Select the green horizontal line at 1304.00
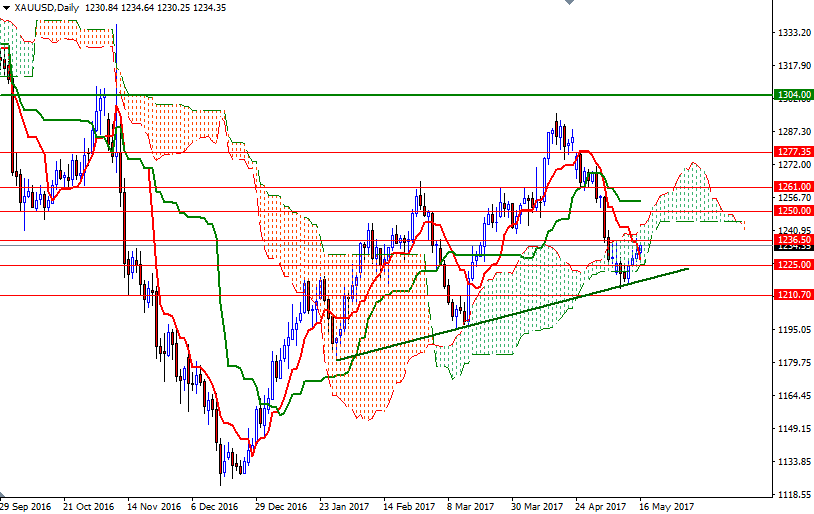 pyautogui.click(x=400, y=95)
